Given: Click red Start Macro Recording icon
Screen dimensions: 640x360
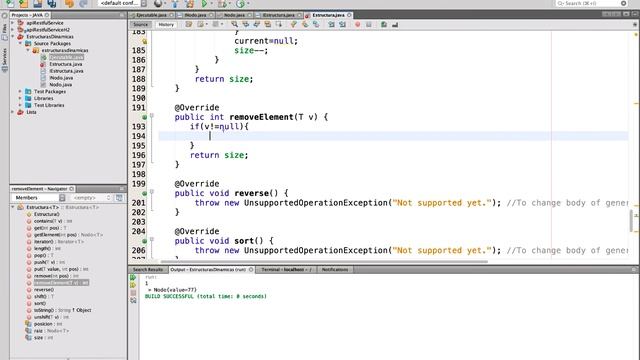Looking at the screenshot, I should point(358,24).
